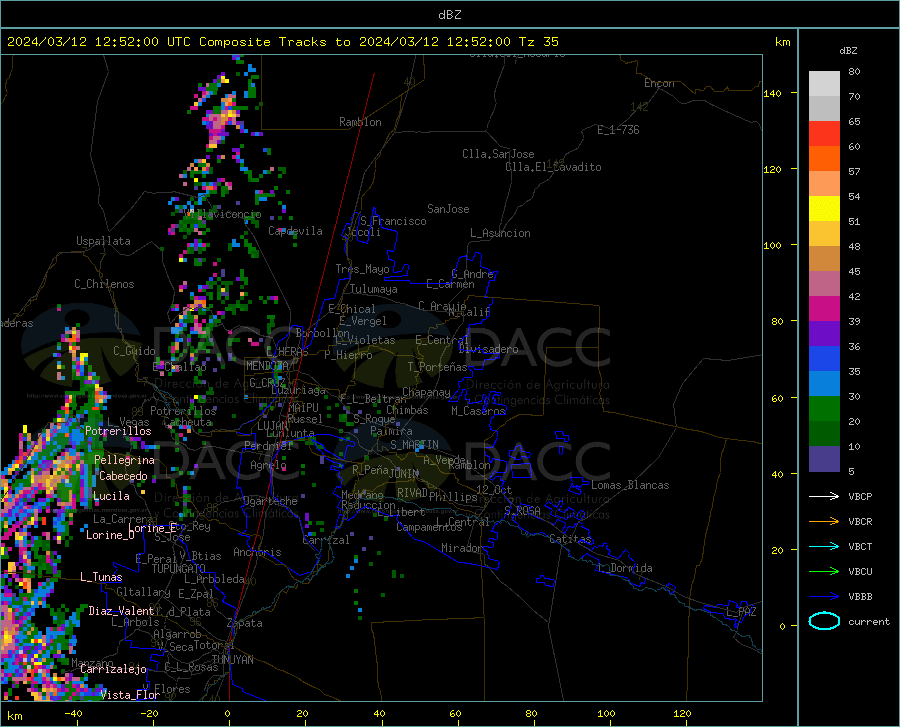
Task: Click the L_Dormida label
Action: point(624,568)
